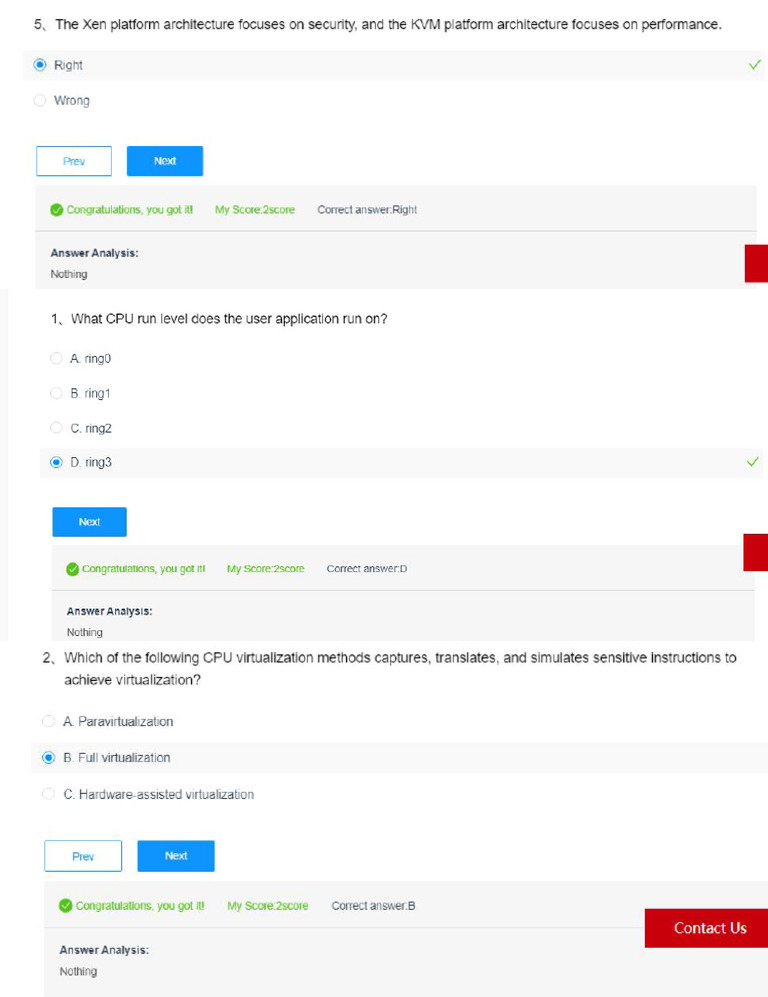Open the red Contact Us button
Viewport: 768px width, 997px height.
pyautogui.click(x=709, y=928)
